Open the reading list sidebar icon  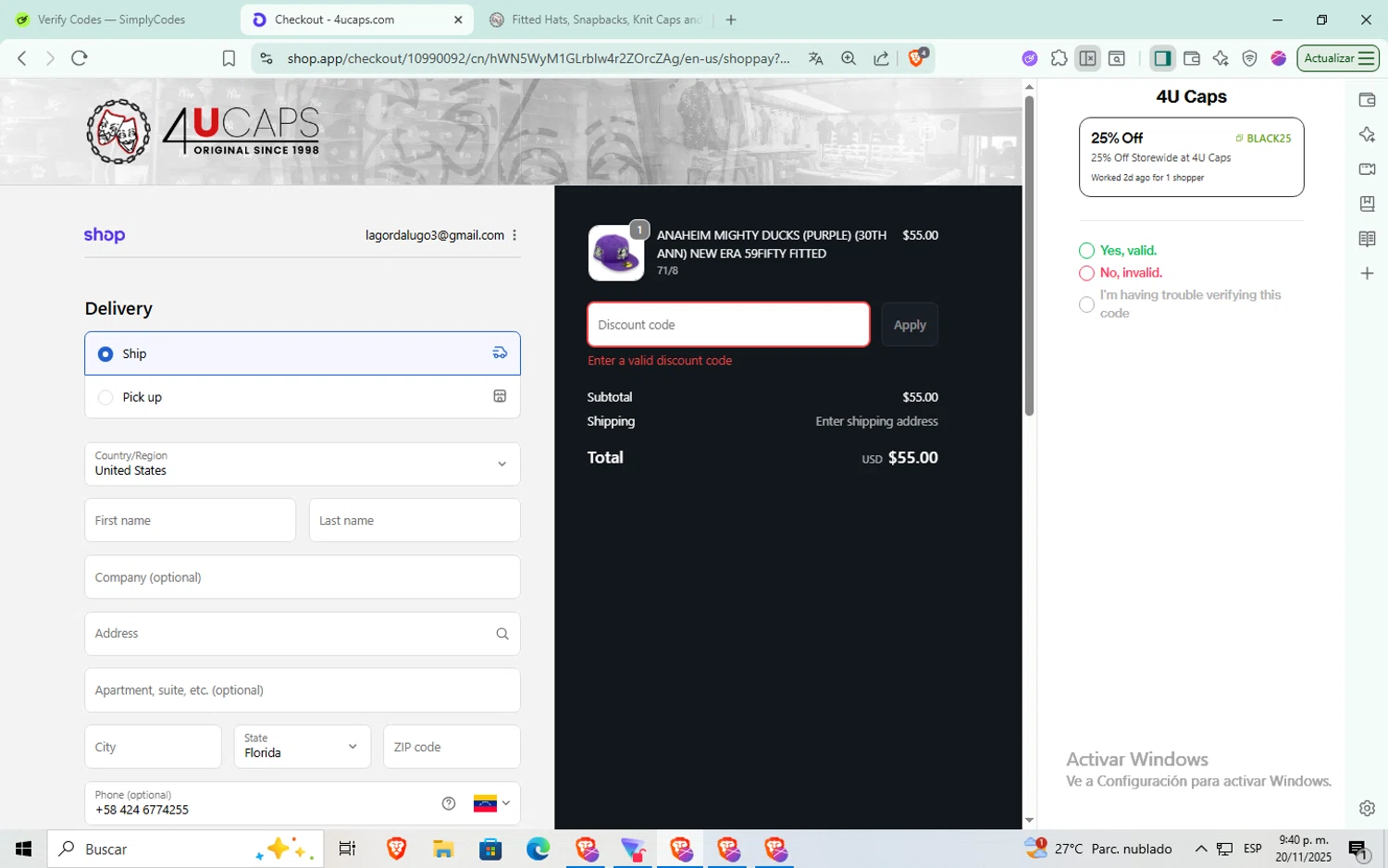[x=1367, y=239]
